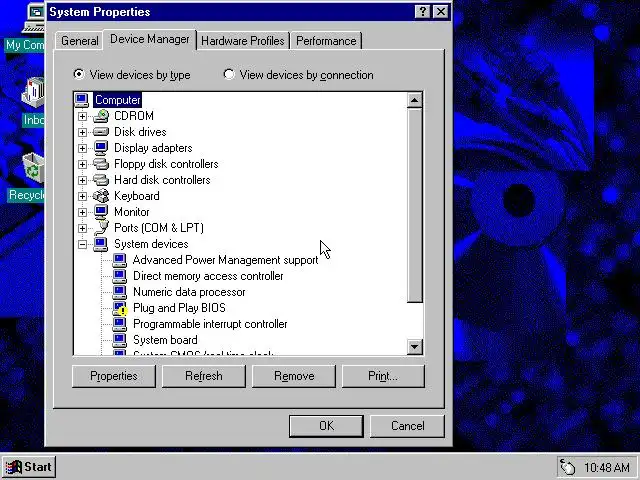Click the Keyboard device icon
The height and width of the screenshot is (480, 640).
[x=101, y=196]
